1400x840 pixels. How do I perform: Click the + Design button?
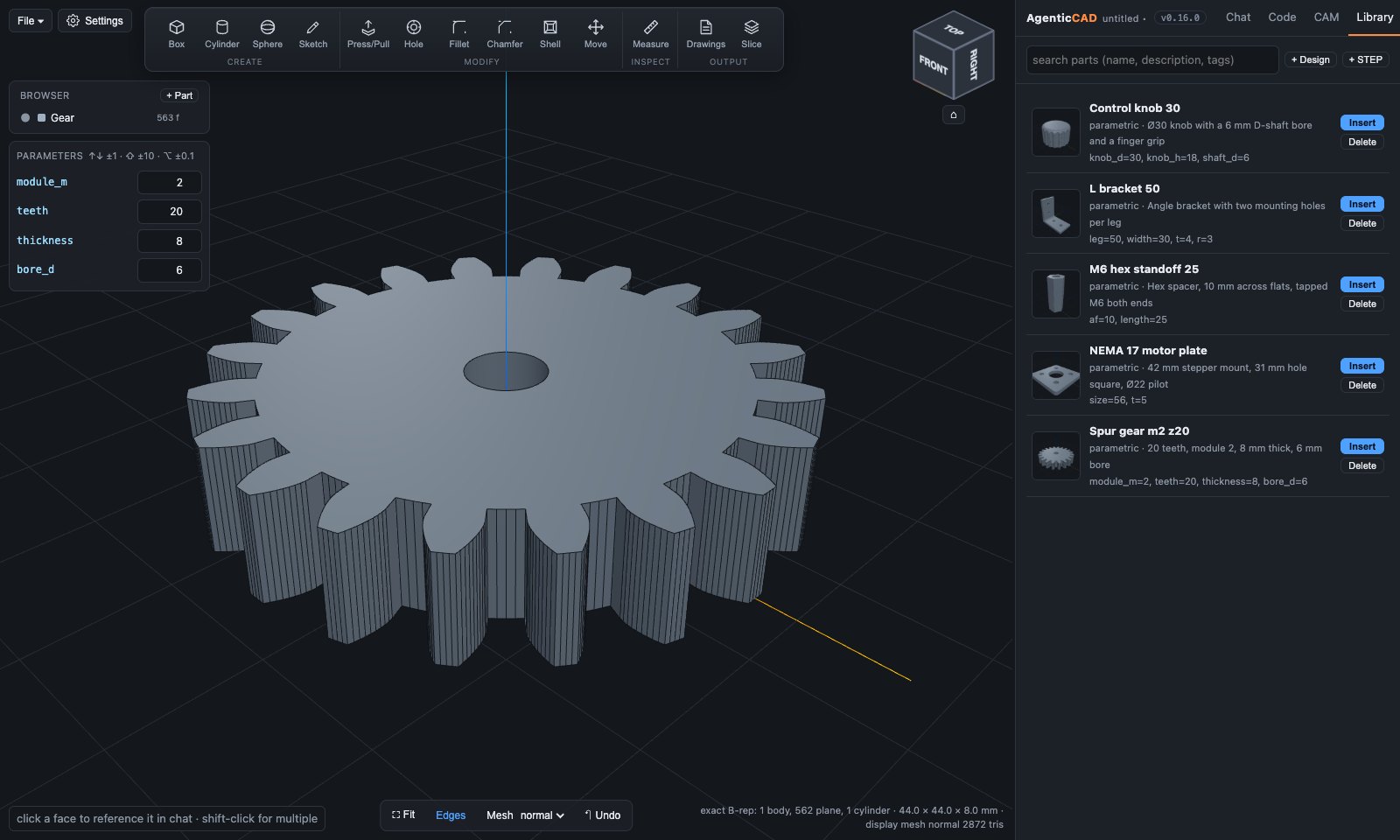(1310, 59)
